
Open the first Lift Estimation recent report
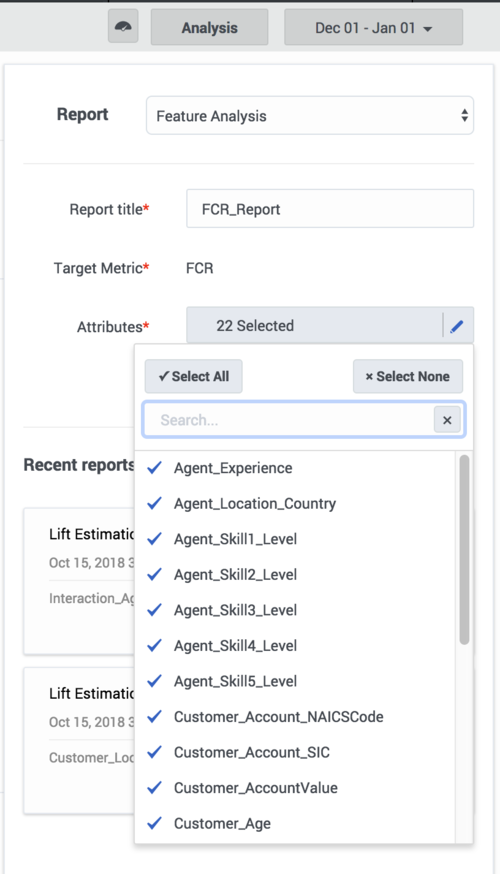coord(79,581)
